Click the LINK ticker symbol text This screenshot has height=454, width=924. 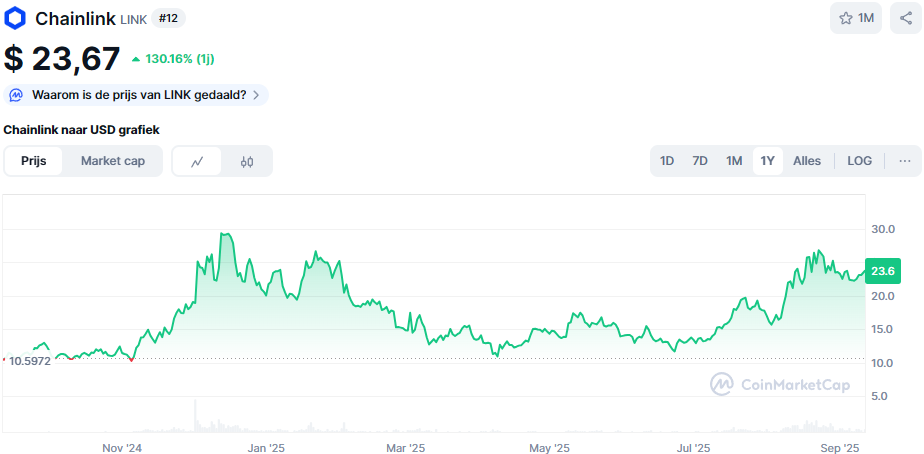(x=133, y=19)
